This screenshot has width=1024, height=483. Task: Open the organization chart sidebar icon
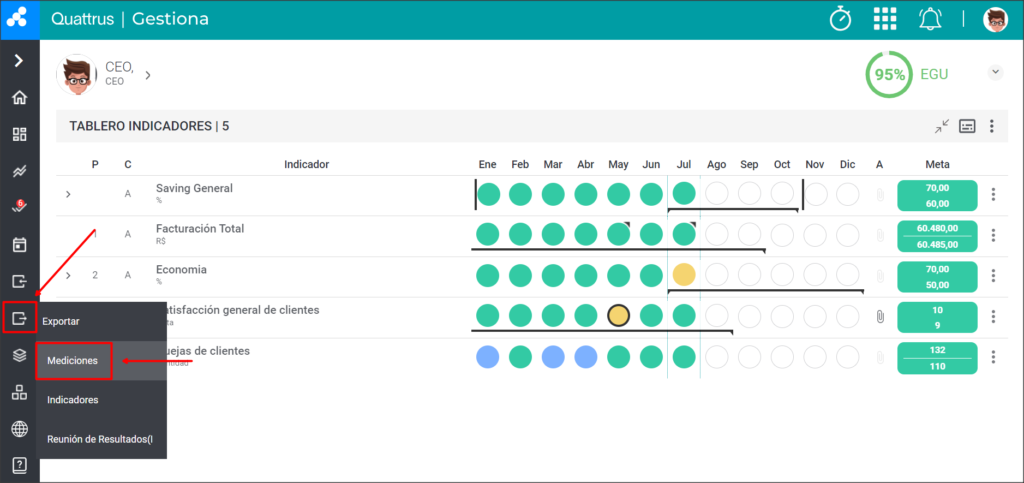click(20, 392)
